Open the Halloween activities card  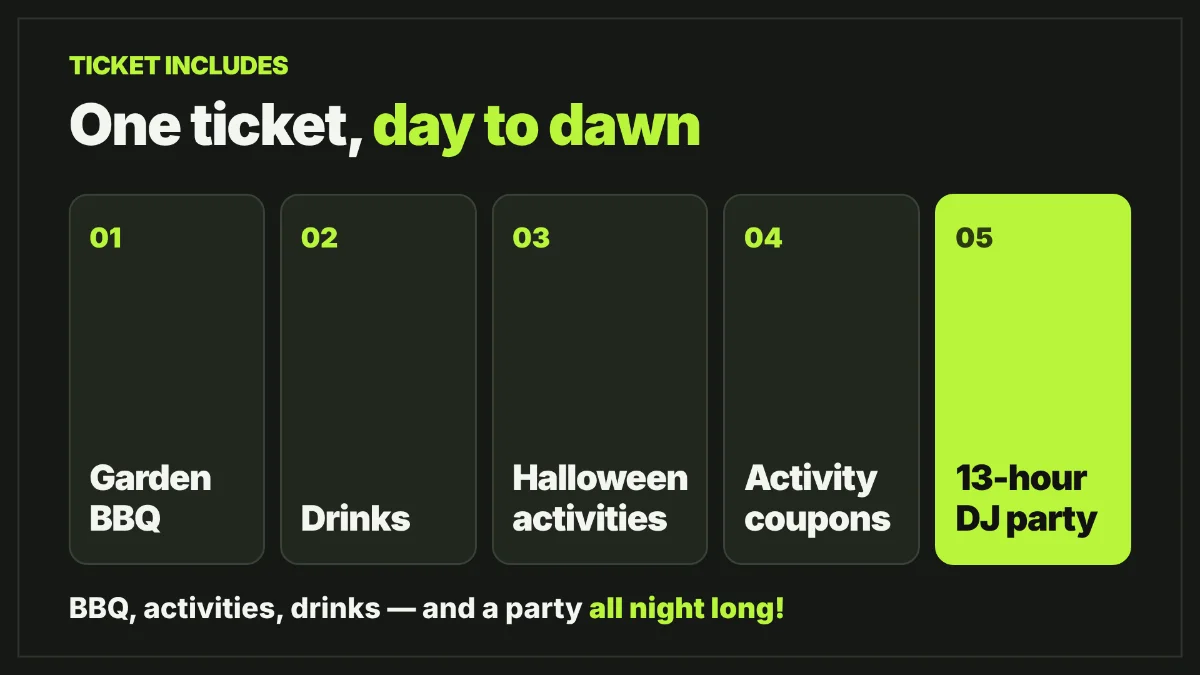coord(600,379)
